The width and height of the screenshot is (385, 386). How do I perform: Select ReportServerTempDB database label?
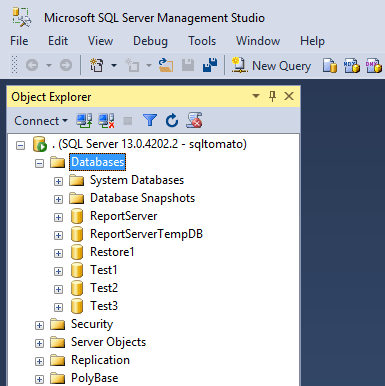pos(146,234)
